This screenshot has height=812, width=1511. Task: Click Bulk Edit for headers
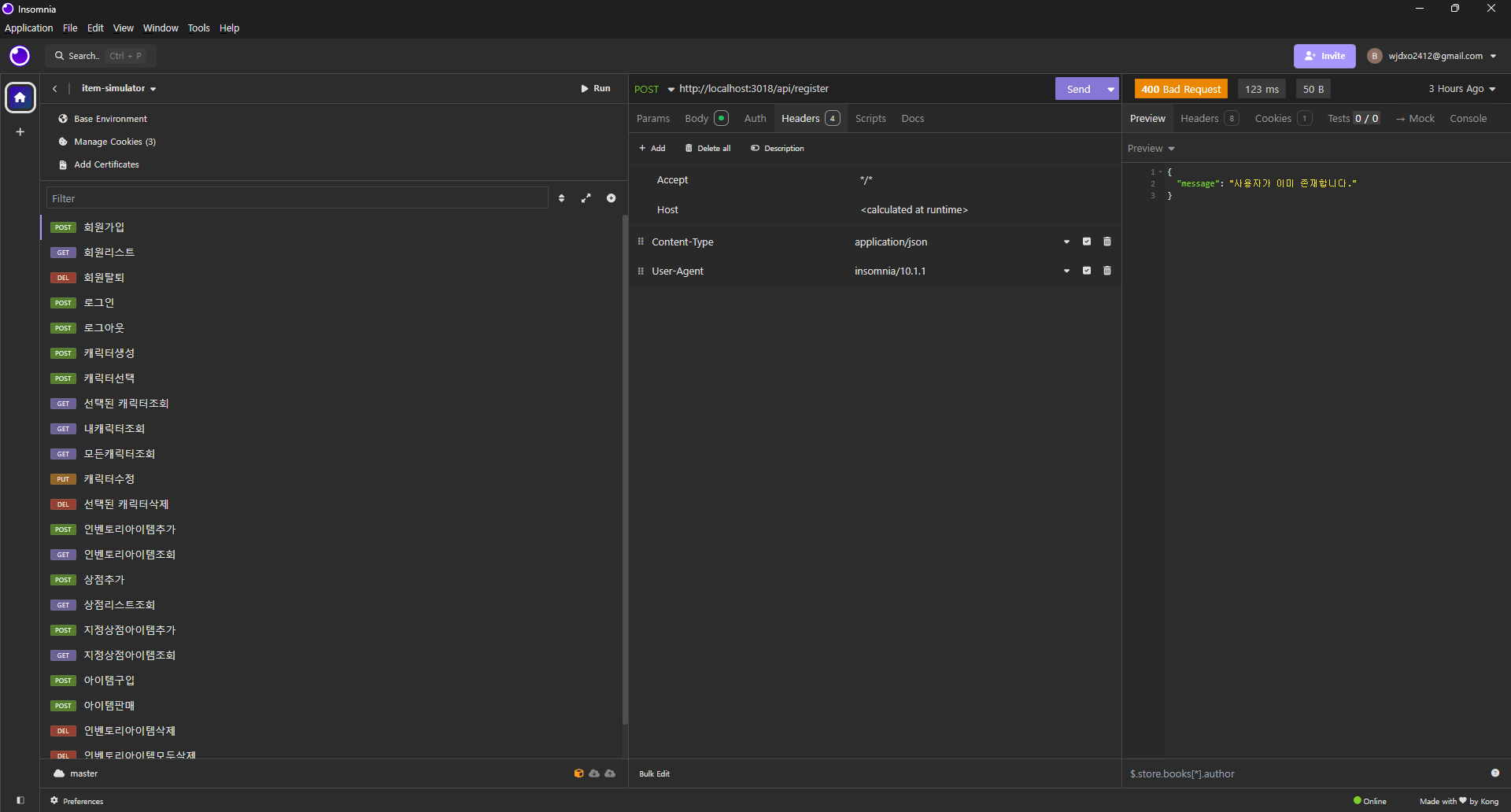tap(654, 773)
